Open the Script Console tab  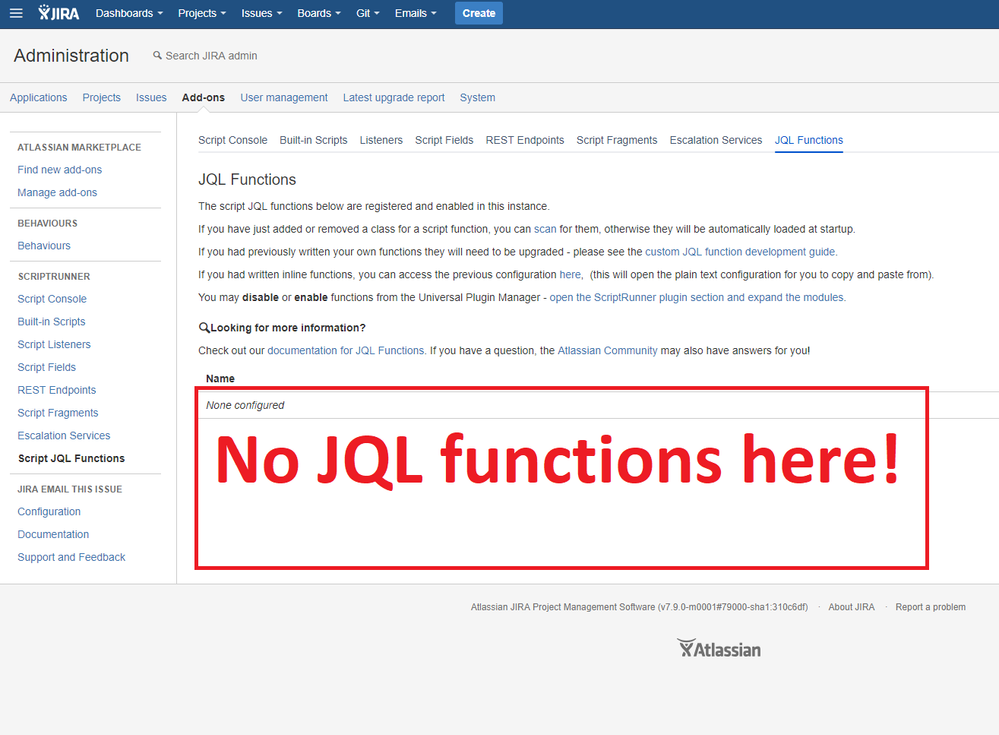233,140
